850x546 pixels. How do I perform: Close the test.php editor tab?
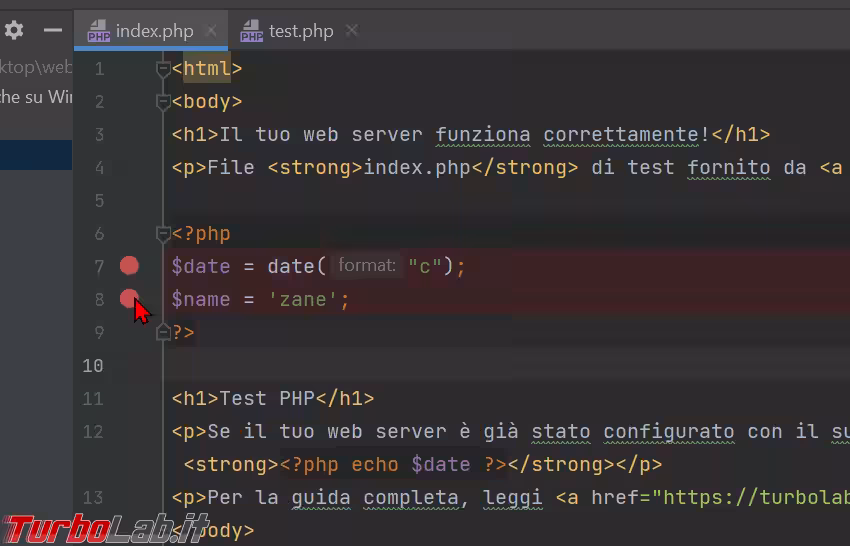tap(351, 31)
